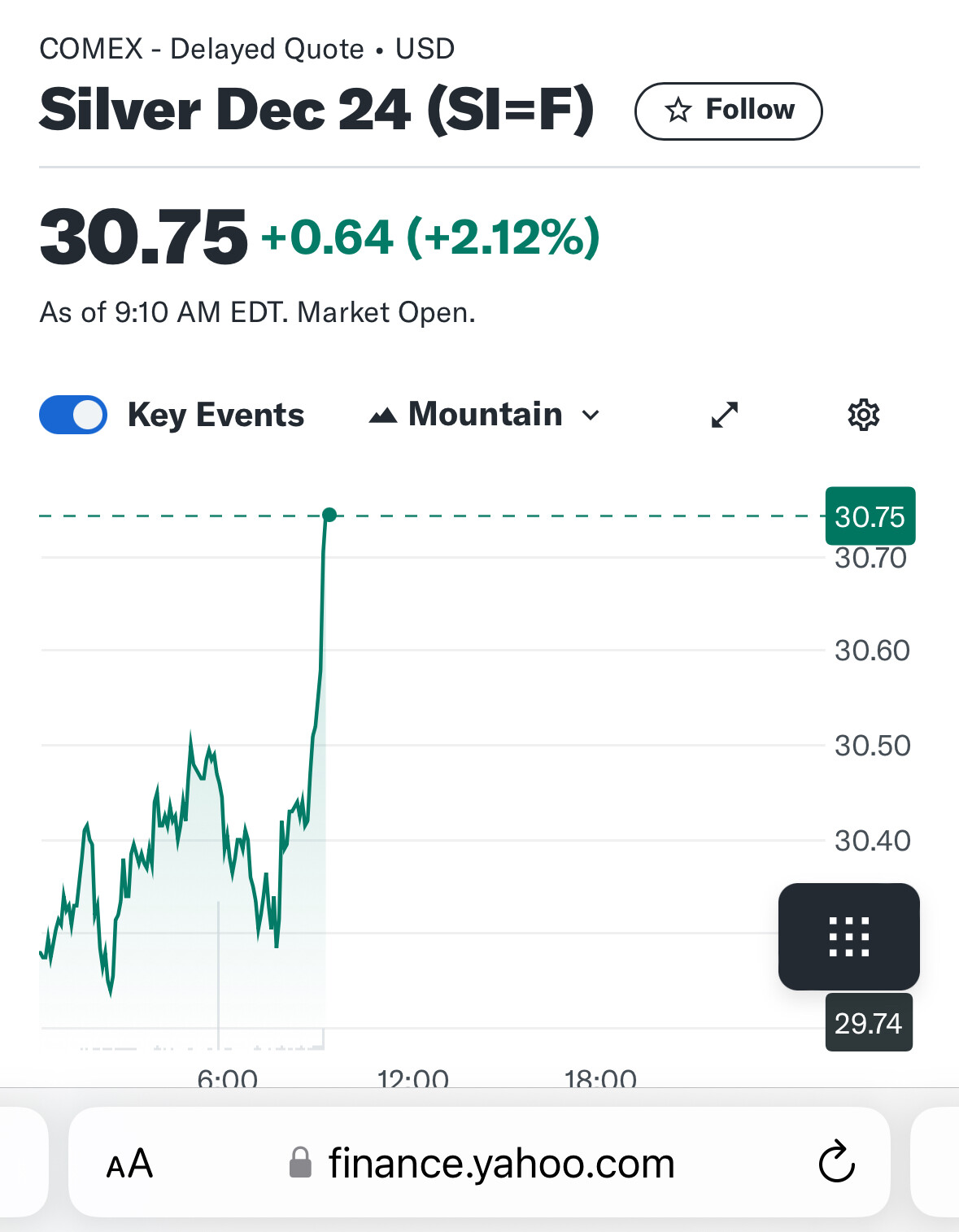The image size is (959, 1232).
Task: Open the Mountain chart type dropdown
Action: pos(485,415)
